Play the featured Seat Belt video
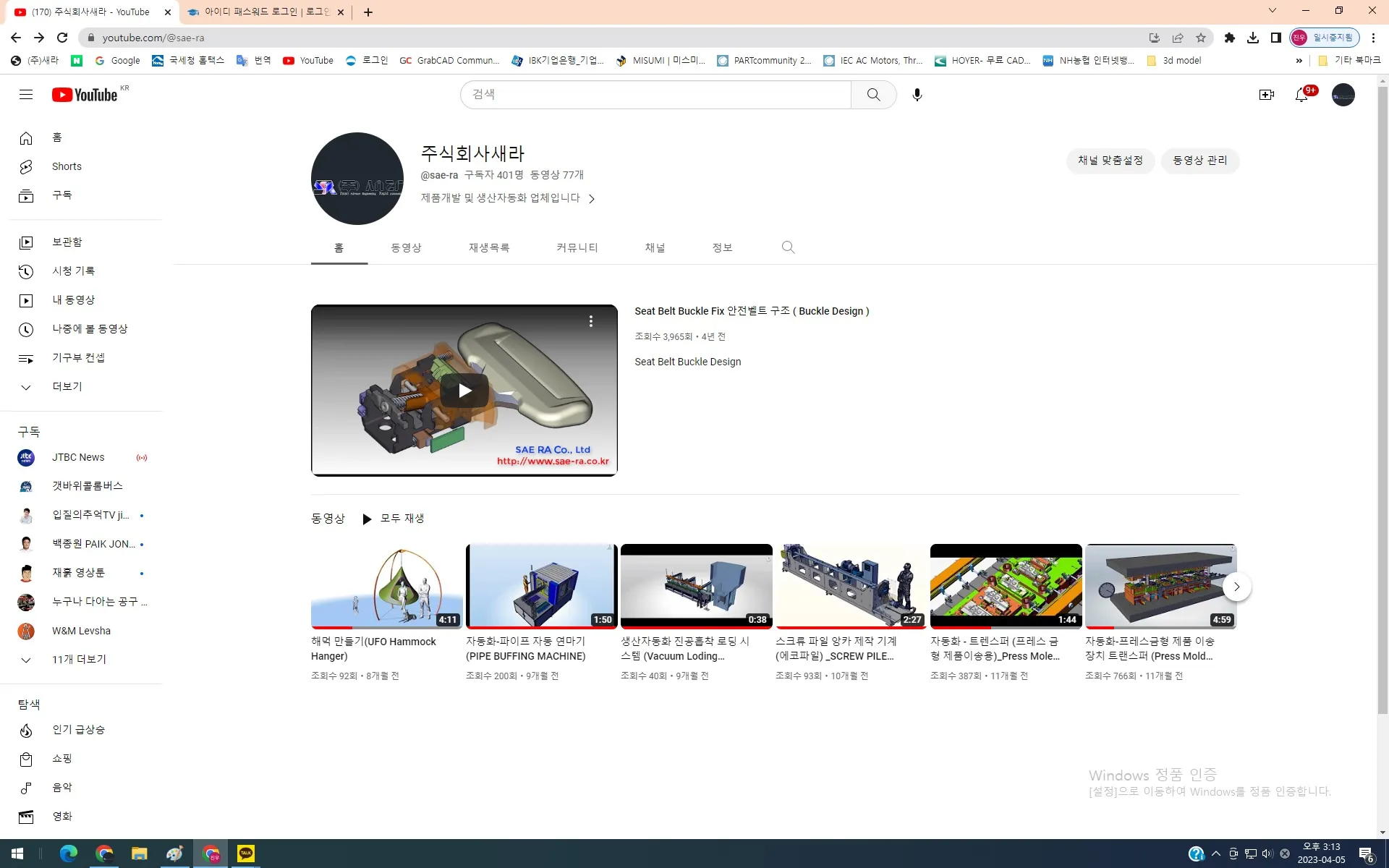The width and height of the screenshot is (1389, 868). [x=464, y=391]
